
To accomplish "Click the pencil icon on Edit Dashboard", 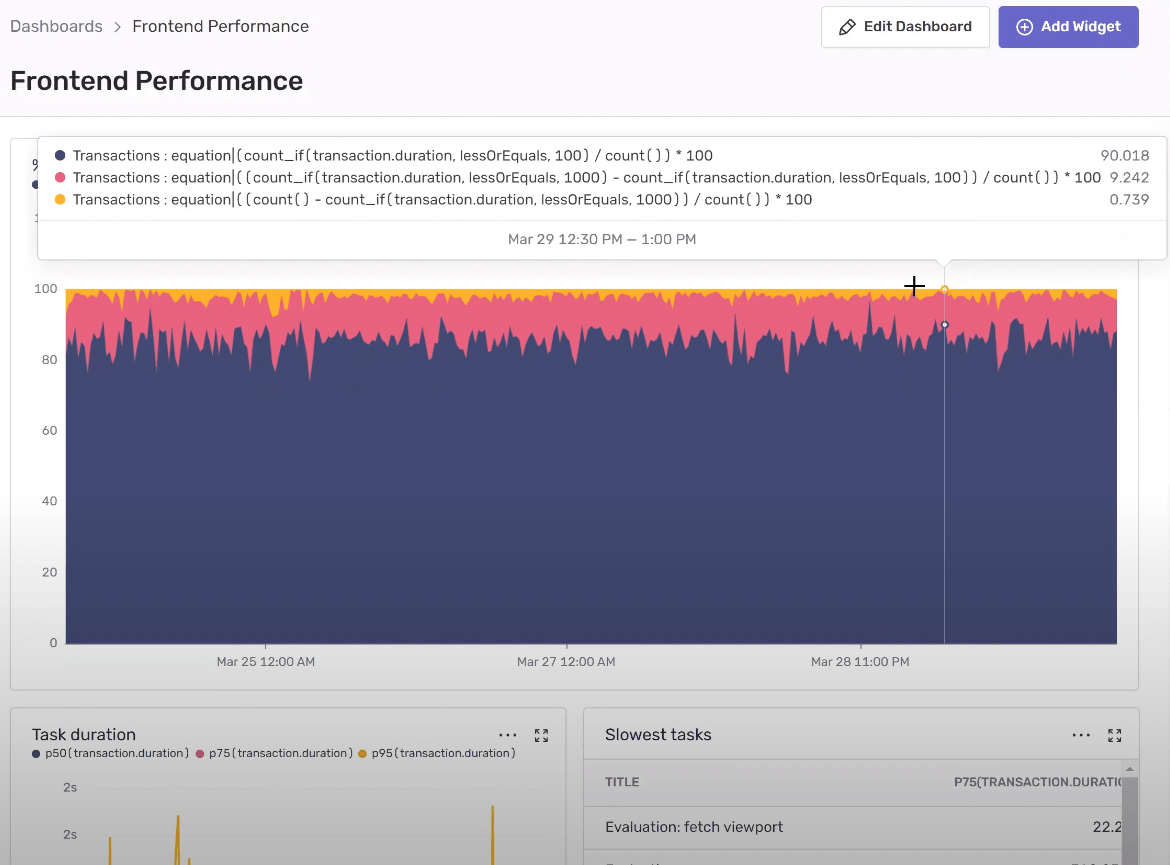I will pyautogui.click(x=848, y=27).
